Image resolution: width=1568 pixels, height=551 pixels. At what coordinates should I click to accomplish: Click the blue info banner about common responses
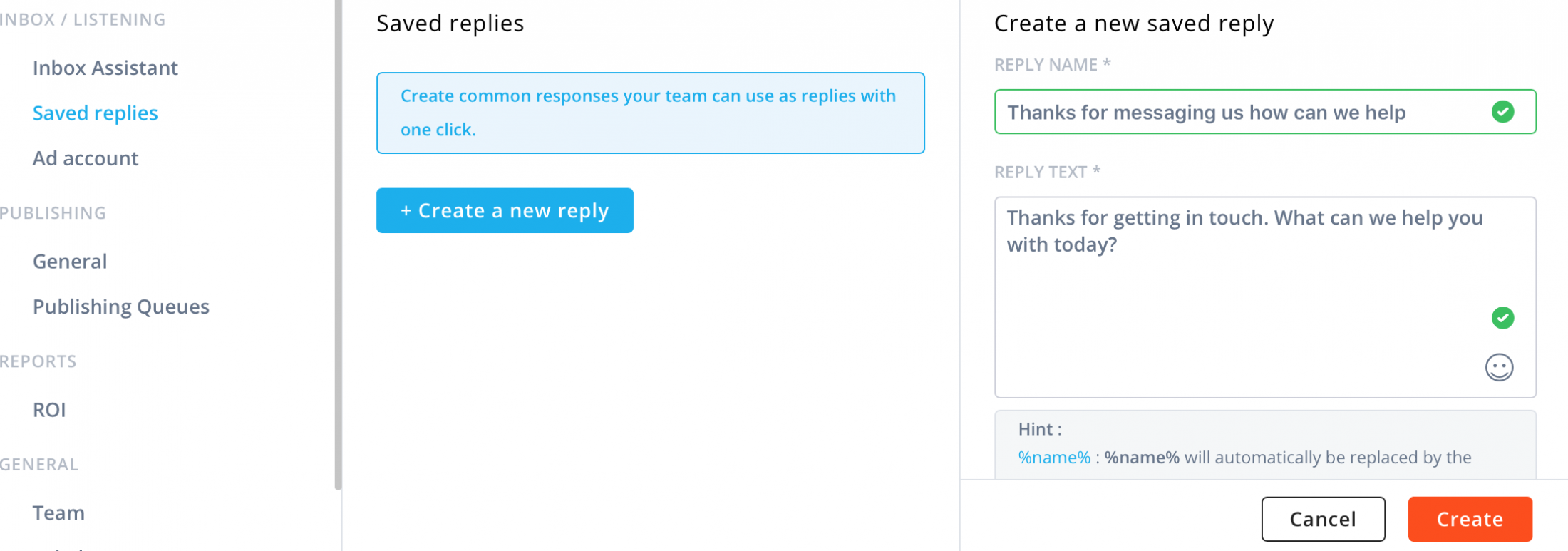coord(650,113)
